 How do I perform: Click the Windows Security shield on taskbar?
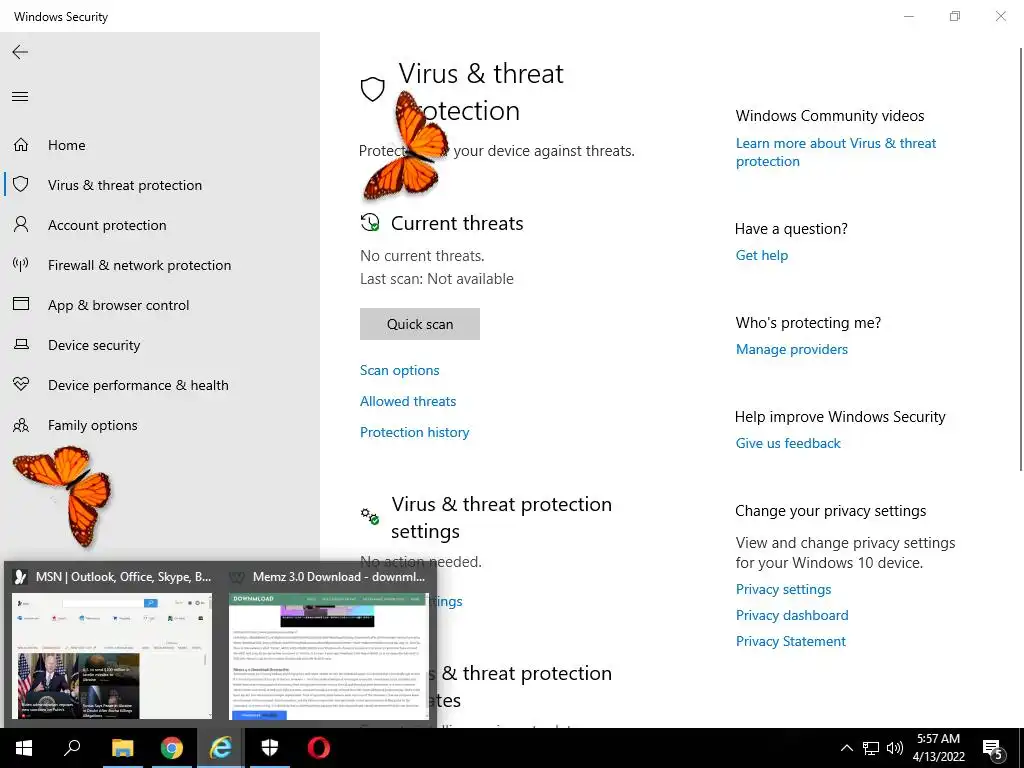270,748
